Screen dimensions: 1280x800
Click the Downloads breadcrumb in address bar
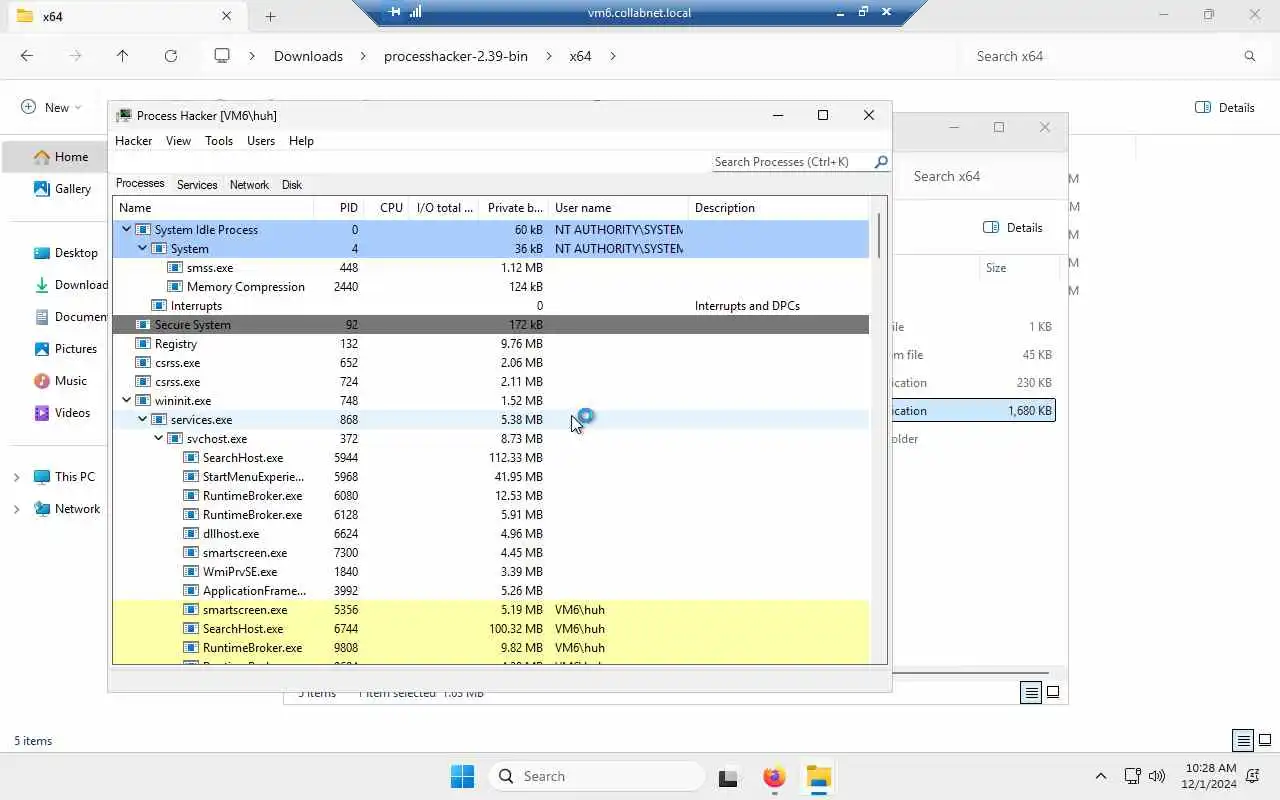308,56
